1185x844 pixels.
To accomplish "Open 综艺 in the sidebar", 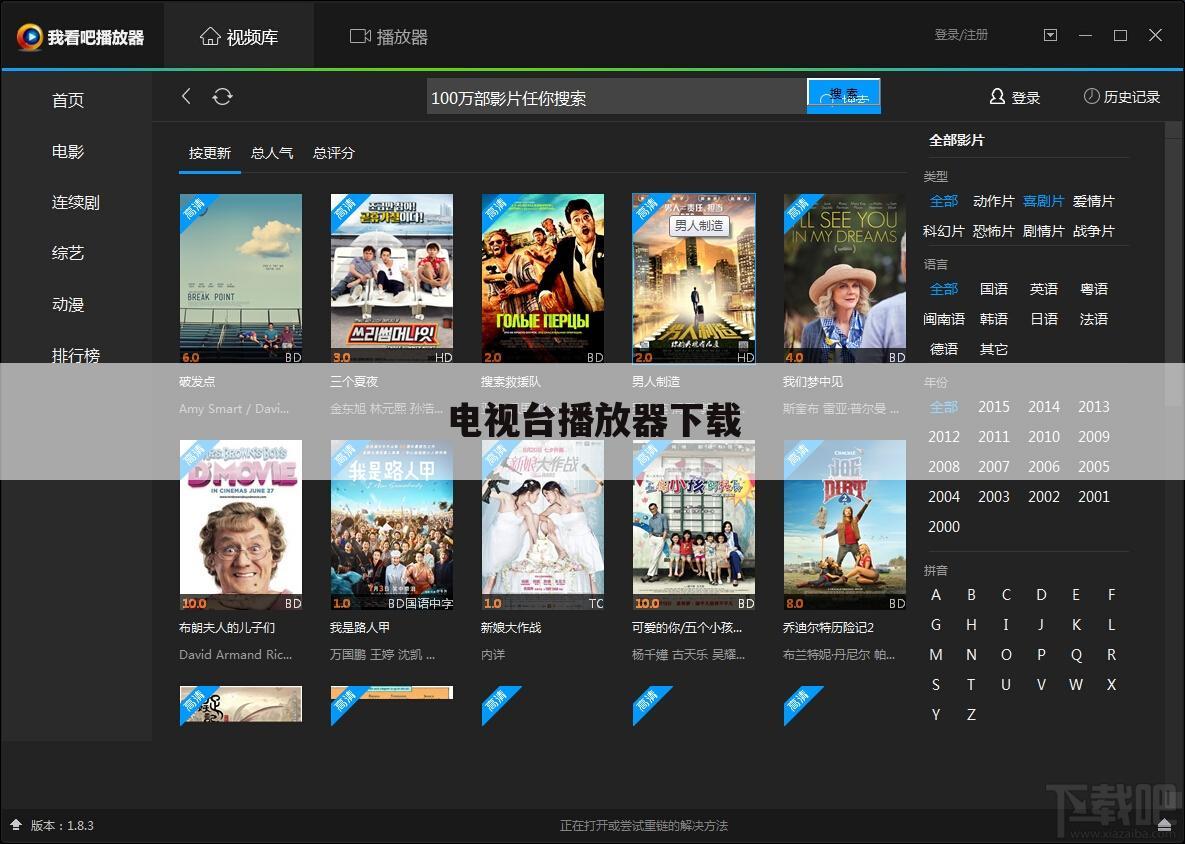I will tap(68, 253).
